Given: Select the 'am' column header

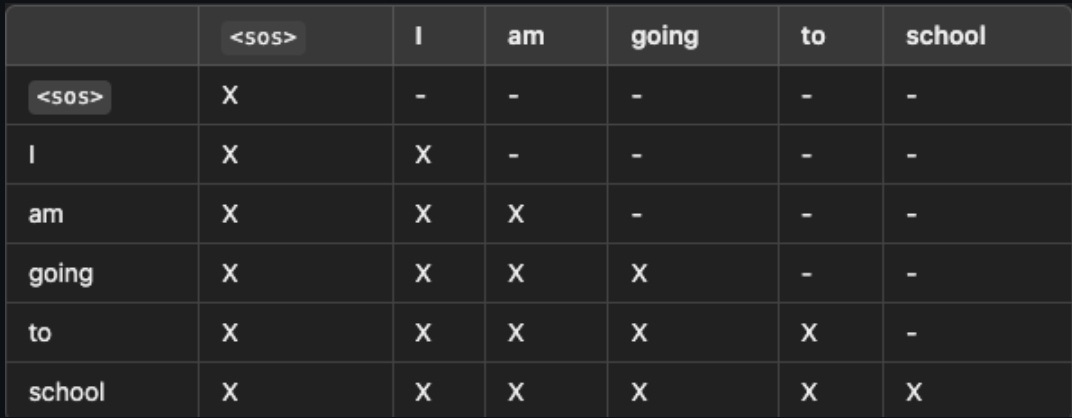Looking at the screenshot, I should [526, 36].
